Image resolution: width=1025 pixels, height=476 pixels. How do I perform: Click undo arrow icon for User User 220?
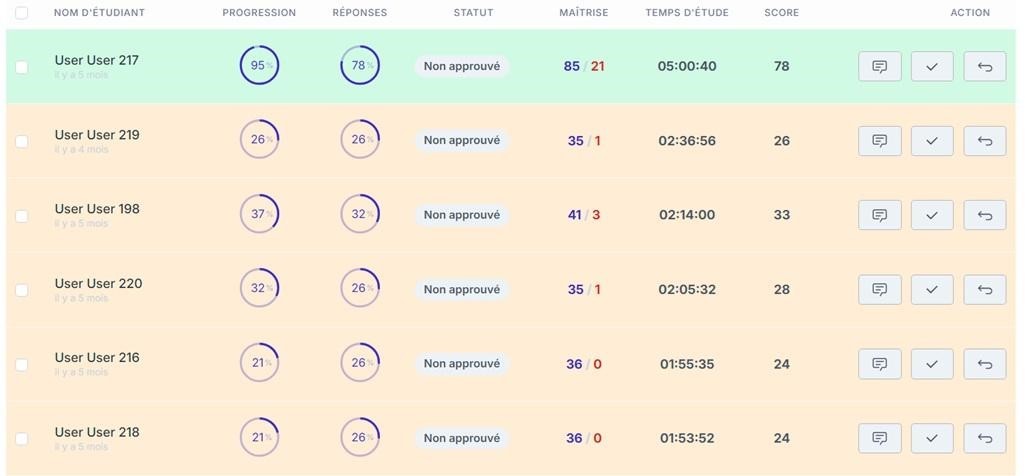[x=984, y=290]
